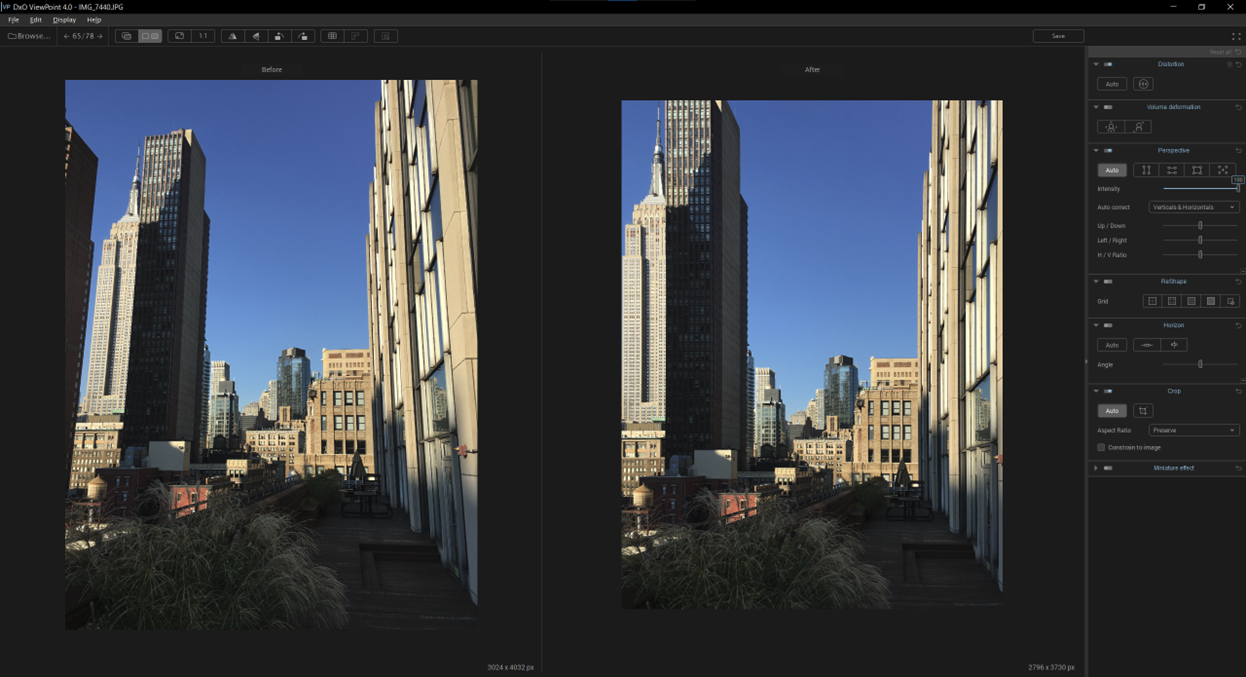Activate the manual crop tool icon

coord(1143,411)
